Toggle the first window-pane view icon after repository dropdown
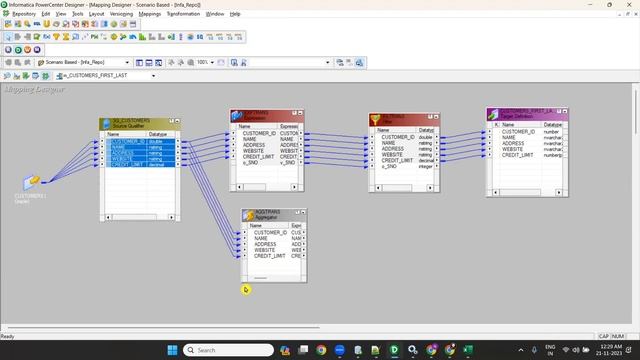Image resolution: width=640 pixels, height=360 pixels. 139,62
